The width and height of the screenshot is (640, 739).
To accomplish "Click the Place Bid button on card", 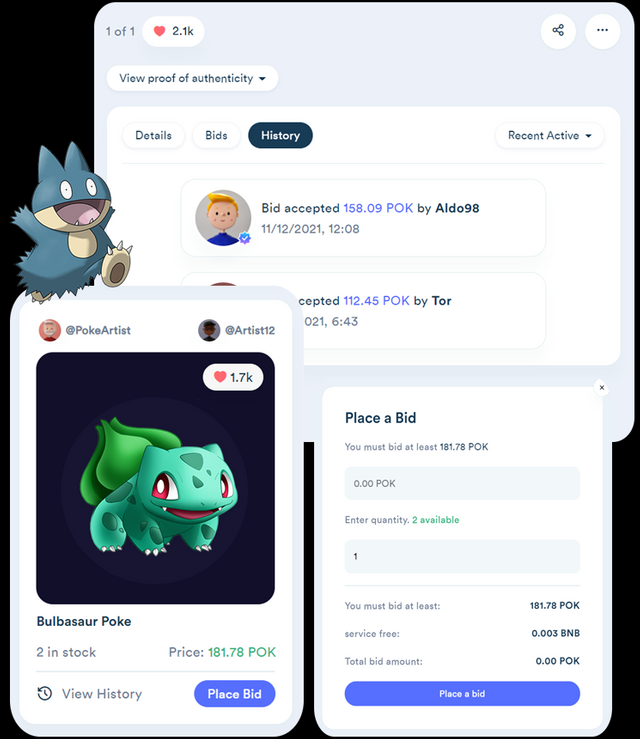I will [235, 694].
